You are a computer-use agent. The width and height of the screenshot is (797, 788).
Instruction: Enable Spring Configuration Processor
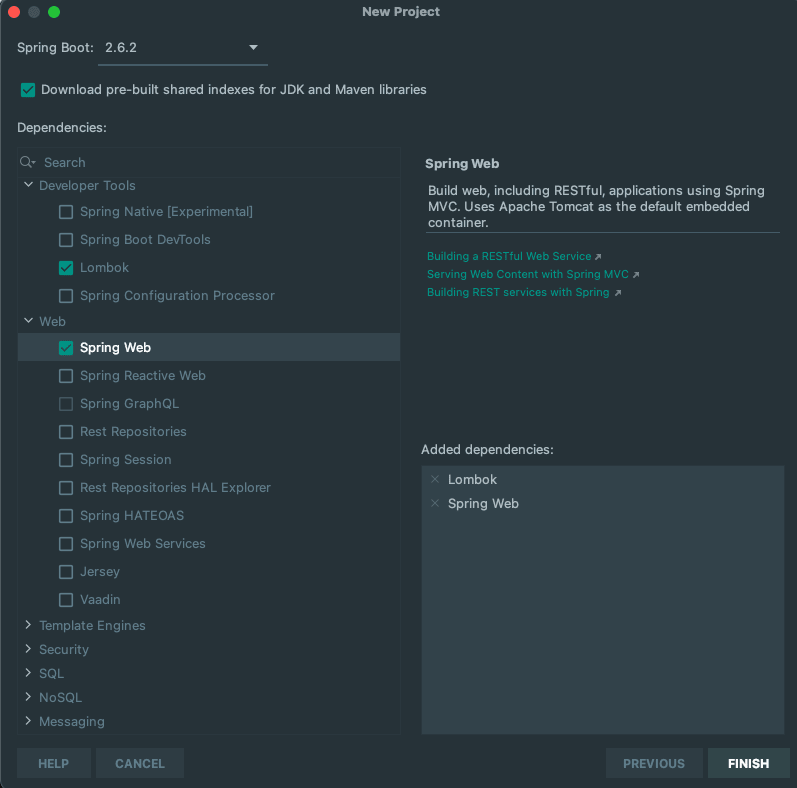pyautogui.click(x=66, y=296)
